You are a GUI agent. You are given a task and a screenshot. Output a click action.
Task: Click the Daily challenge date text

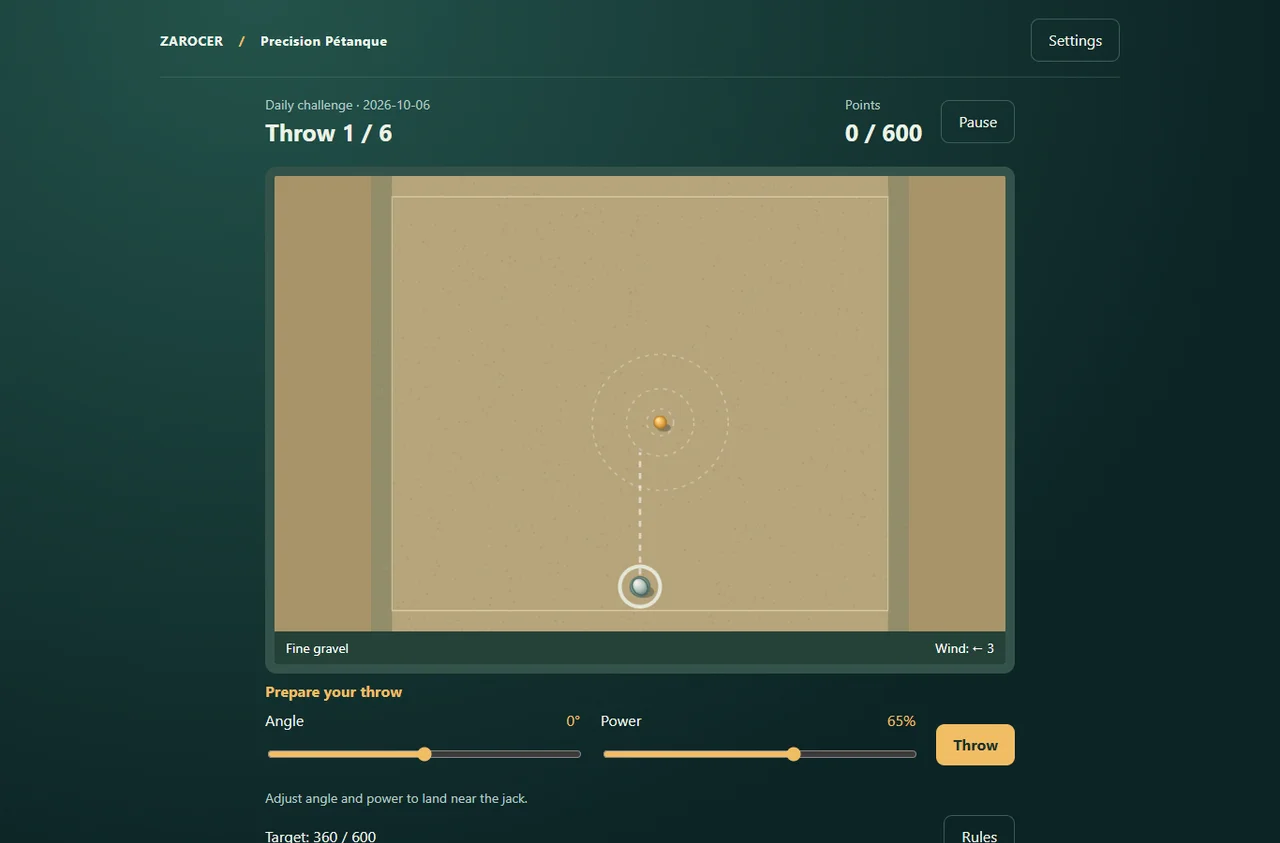tap(348, 105)
